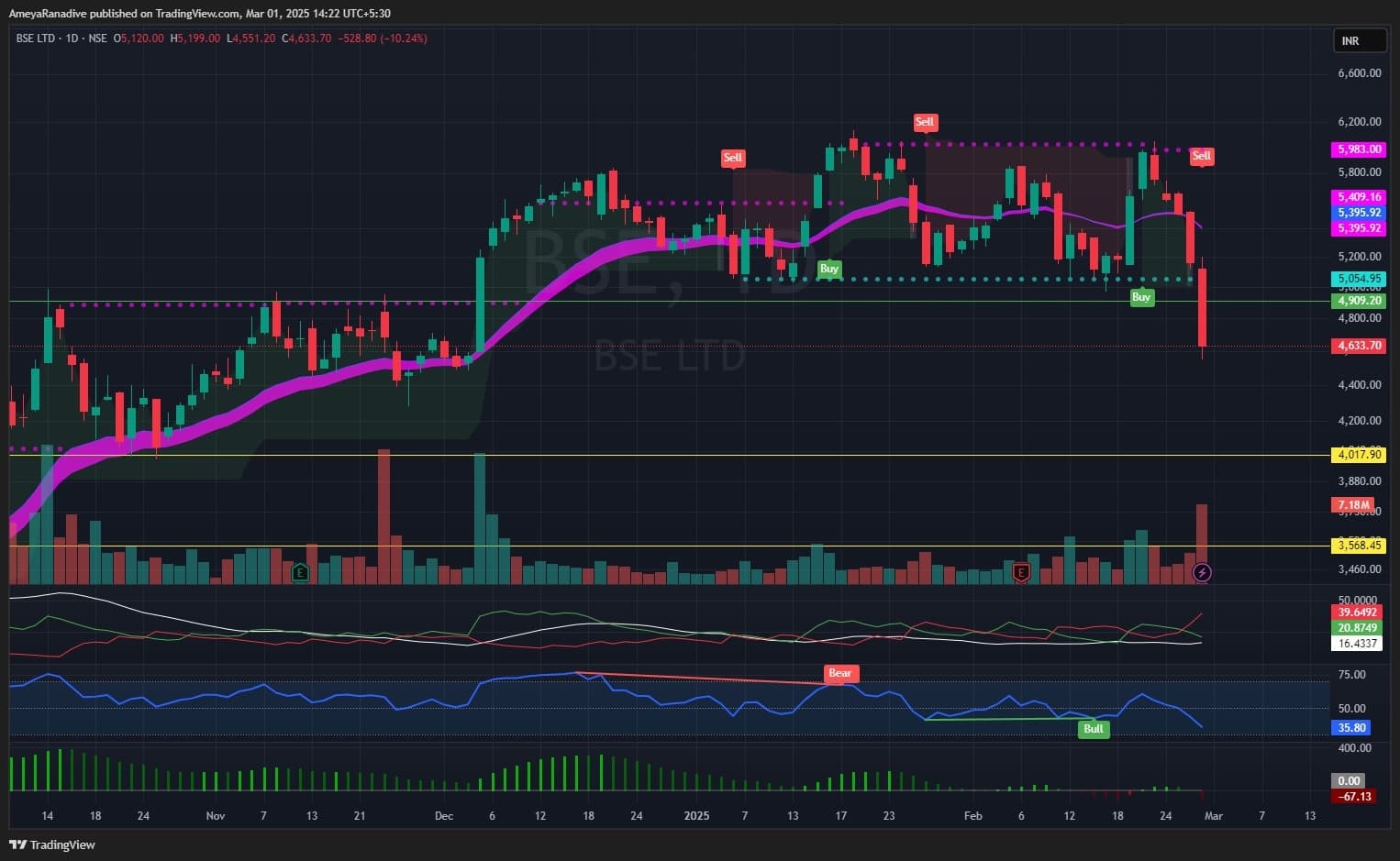Click the magenta 5,983.00 price label
Viewport: 1400px width, 861px height.
coord(1359,149)
